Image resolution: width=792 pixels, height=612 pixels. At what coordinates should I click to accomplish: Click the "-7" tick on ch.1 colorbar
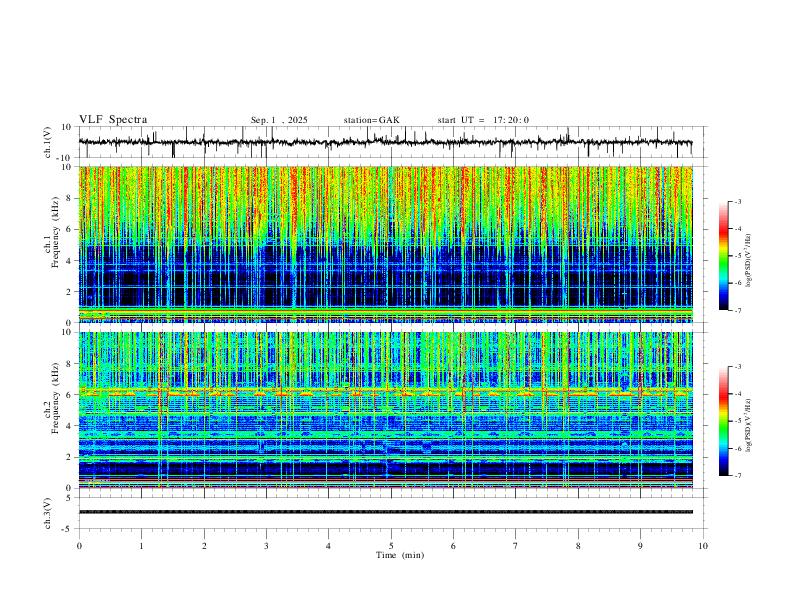click(738, 310)
